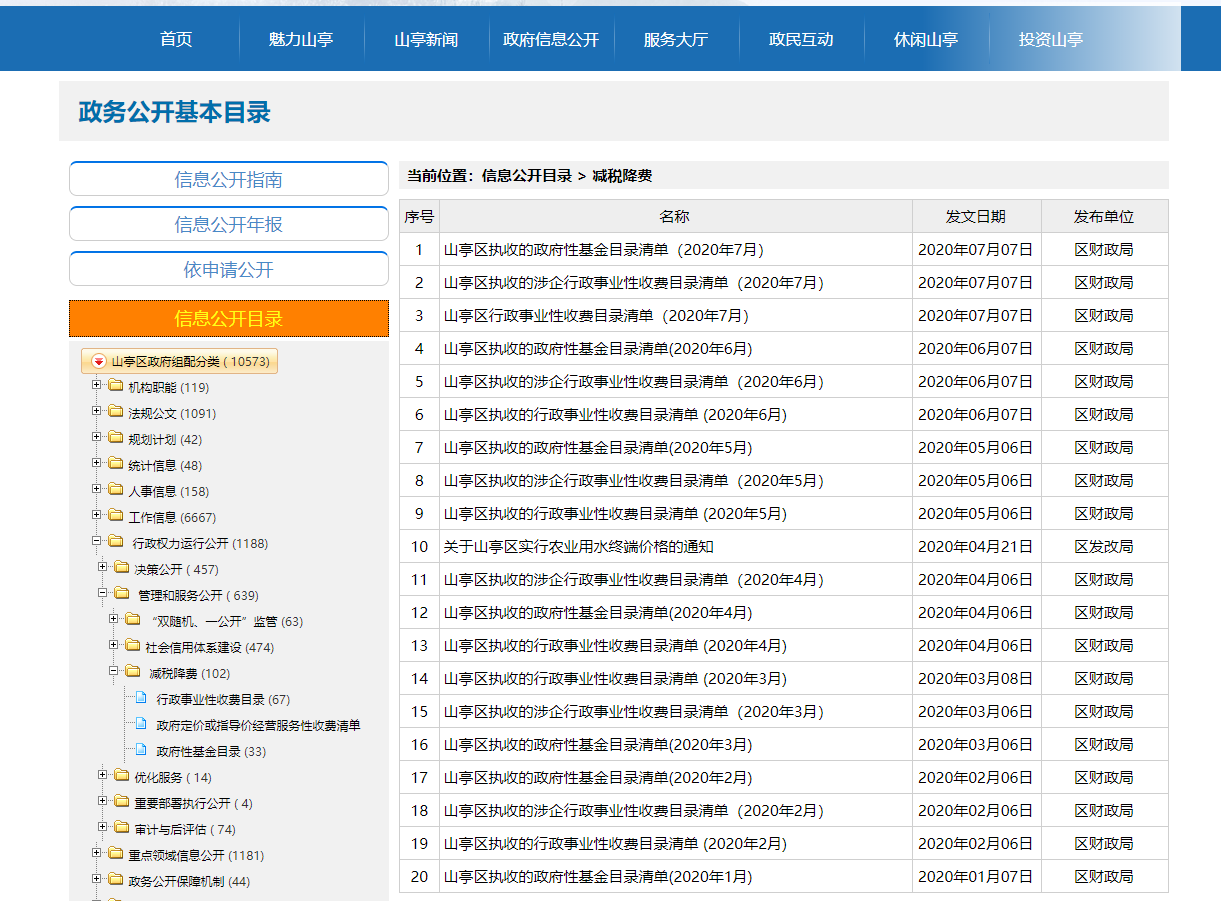Click the 信息公开年报 button

[x=229, y=224]
